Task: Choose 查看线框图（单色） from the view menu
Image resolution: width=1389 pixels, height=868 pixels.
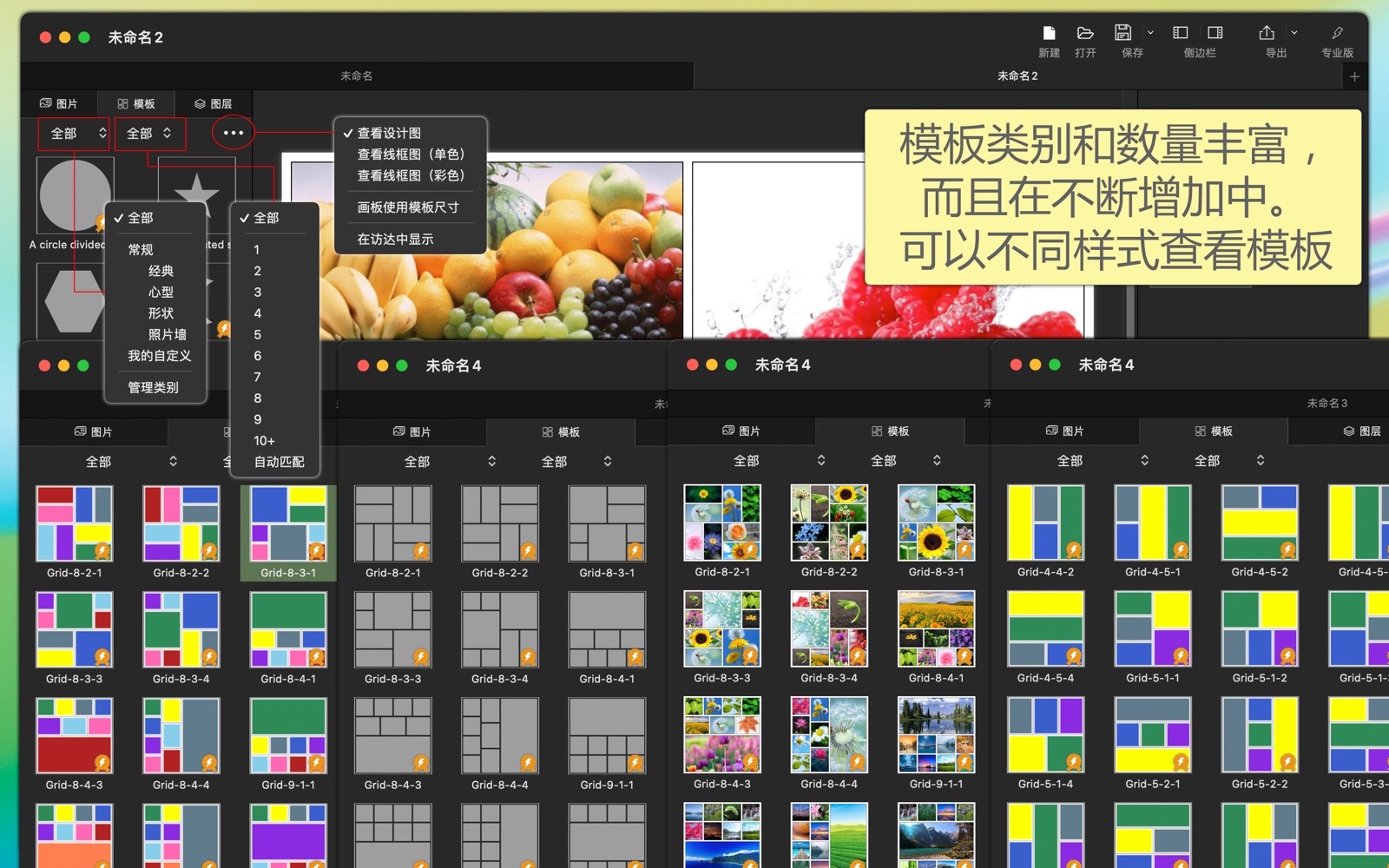Action: click(411, 155)
